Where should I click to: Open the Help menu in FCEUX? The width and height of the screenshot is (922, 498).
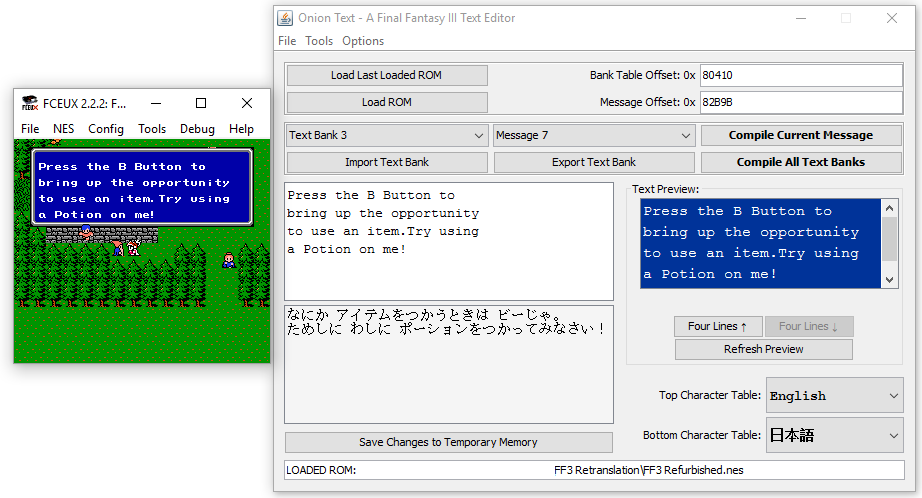click(x=241, y=129)
